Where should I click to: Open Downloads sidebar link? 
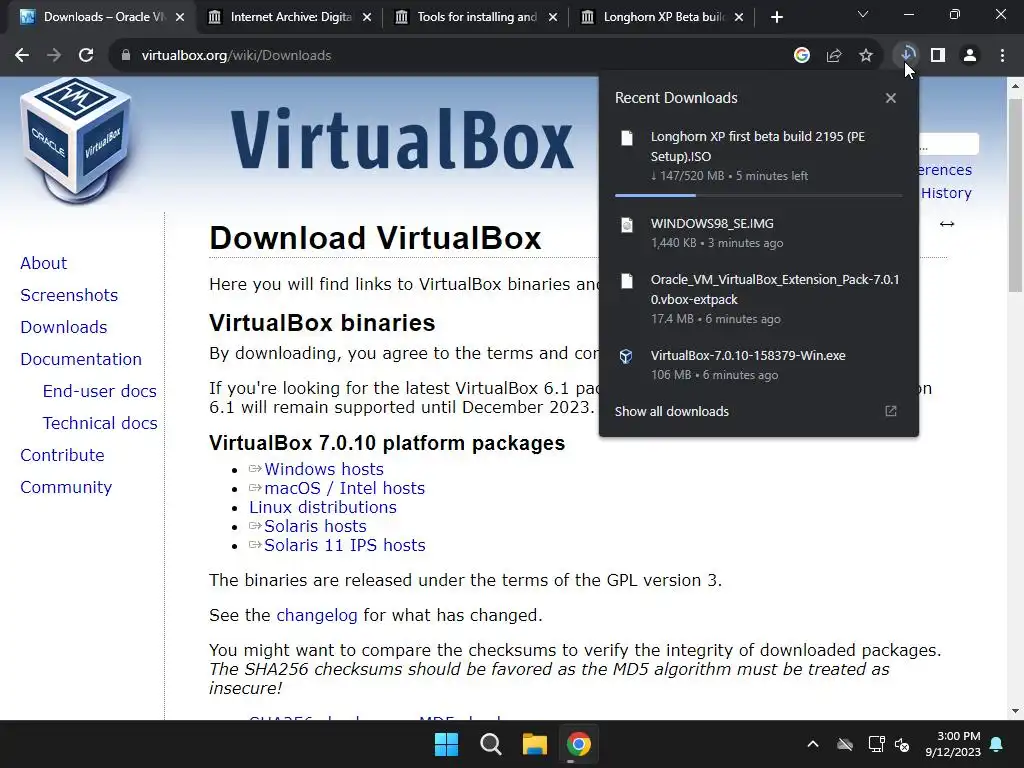64,327
